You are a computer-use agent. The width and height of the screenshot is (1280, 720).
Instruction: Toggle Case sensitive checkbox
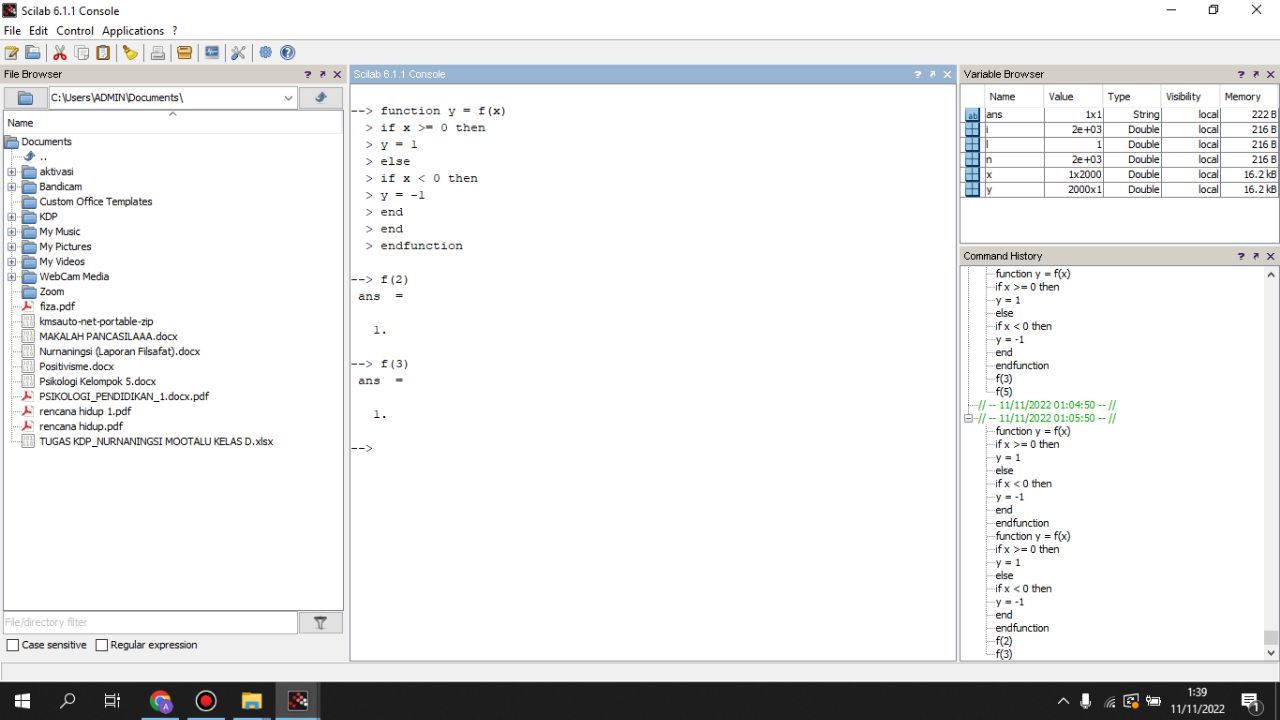[13, 645]
